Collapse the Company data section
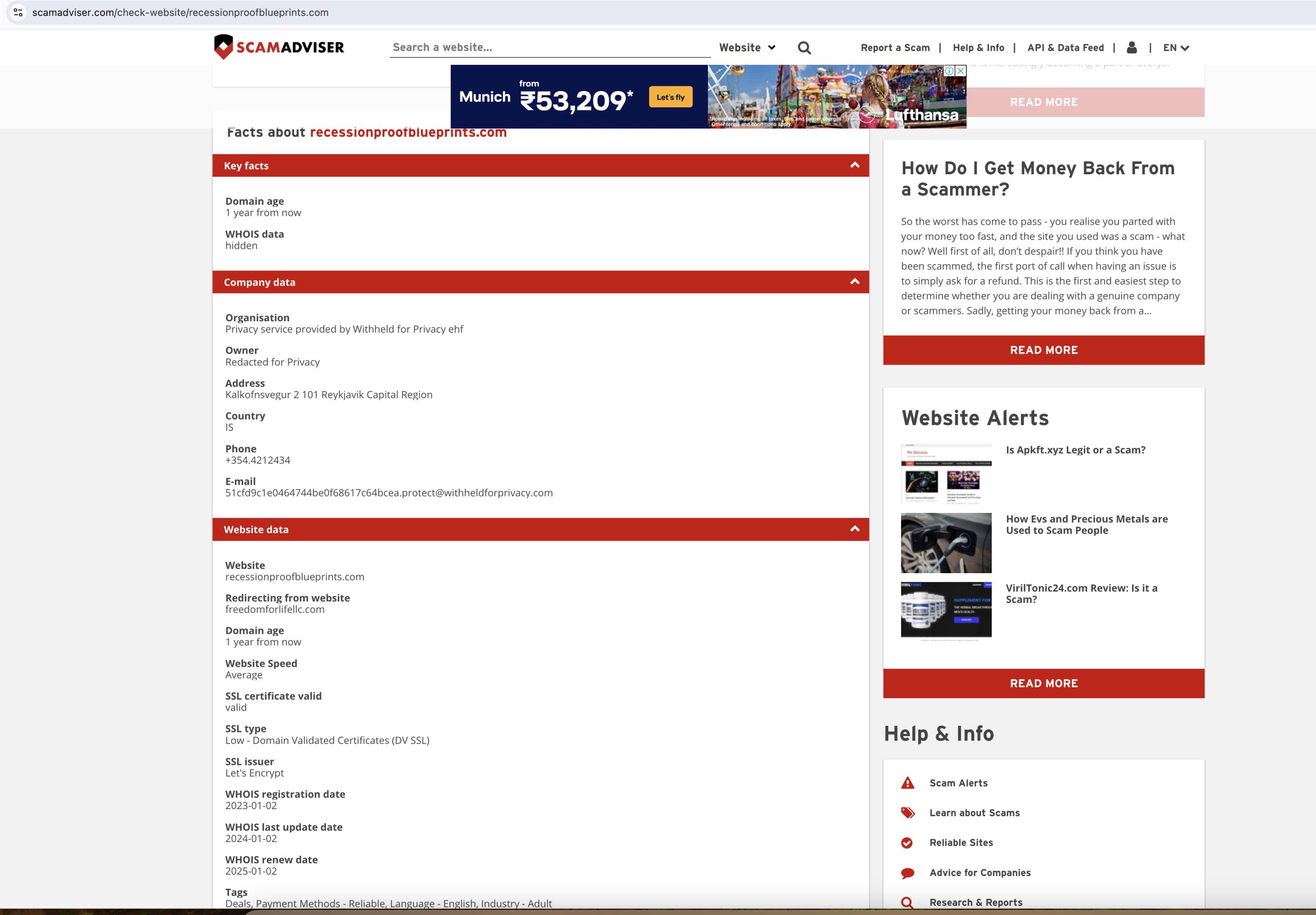1316x915 pixels. click(854, 282)
